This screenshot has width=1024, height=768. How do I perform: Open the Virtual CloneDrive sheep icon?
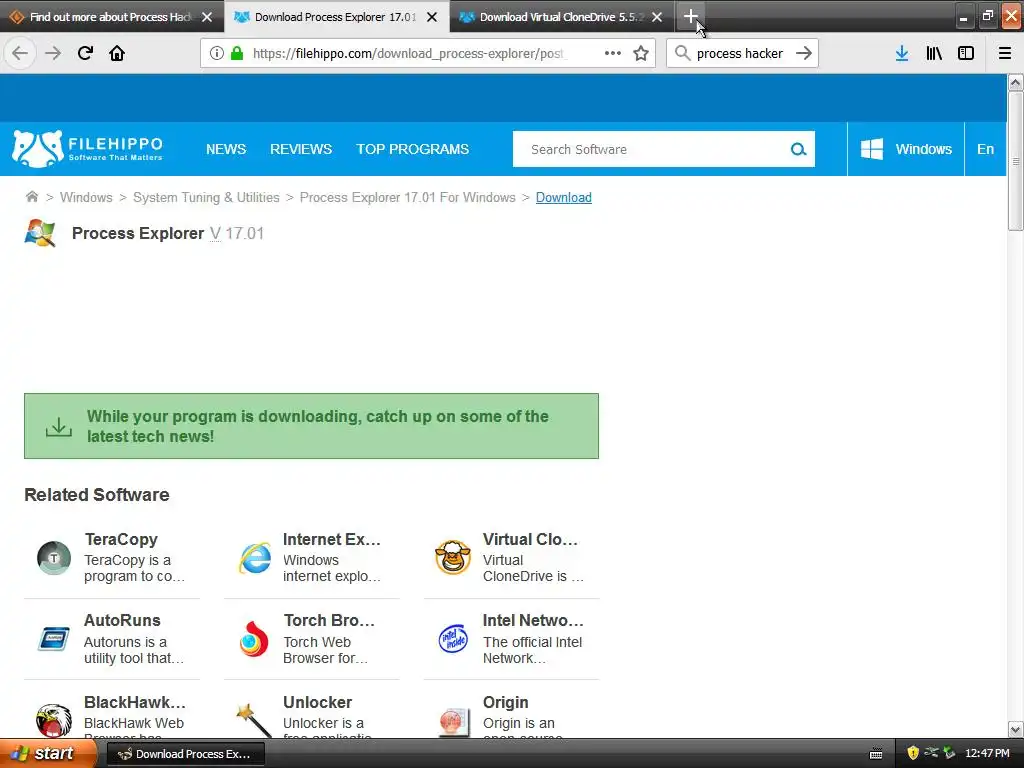(453, 557)
